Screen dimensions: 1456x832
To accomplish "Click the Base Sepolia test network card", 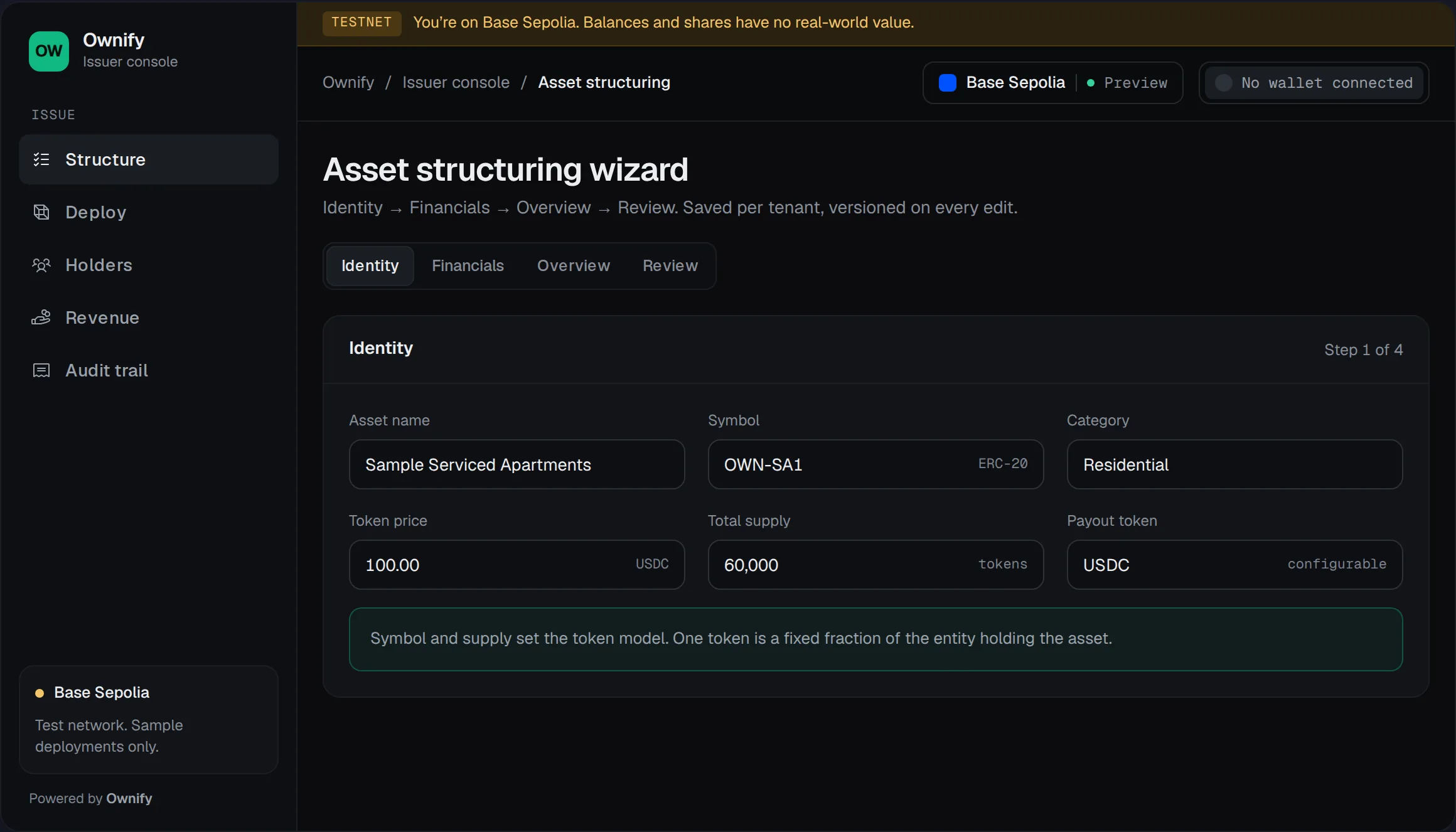I will 149,720.
